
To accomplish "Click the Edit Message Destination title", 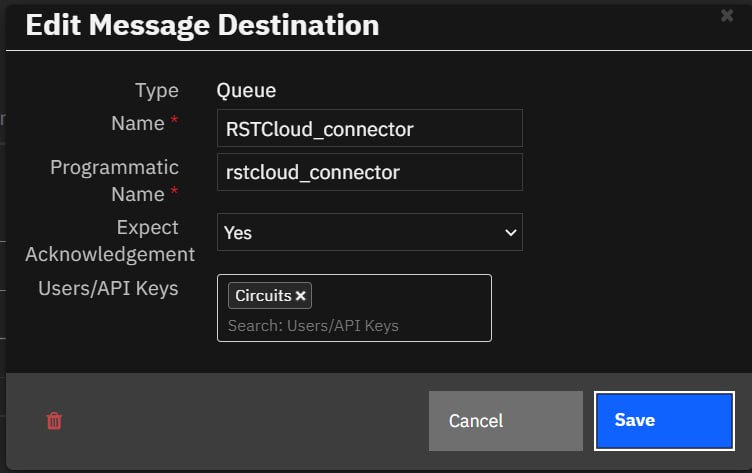I will click(x=202, y=26).
